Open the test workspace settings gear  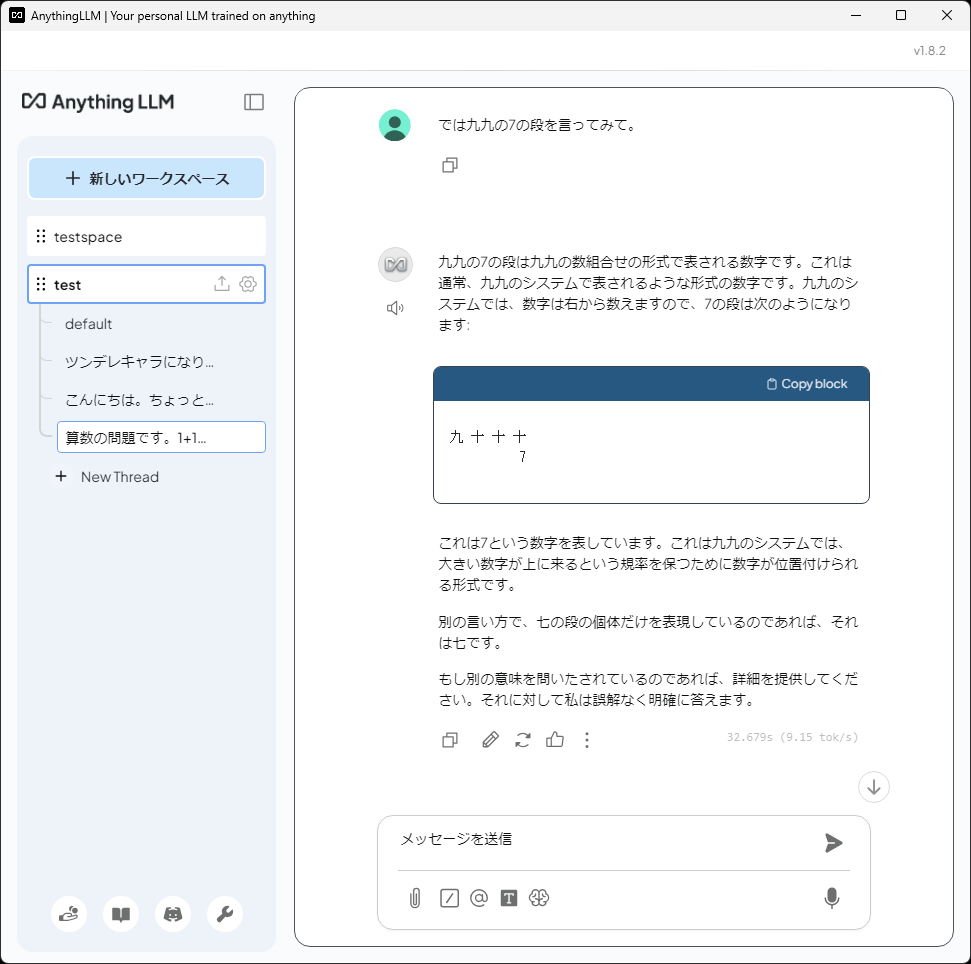[x=247, y=284]
